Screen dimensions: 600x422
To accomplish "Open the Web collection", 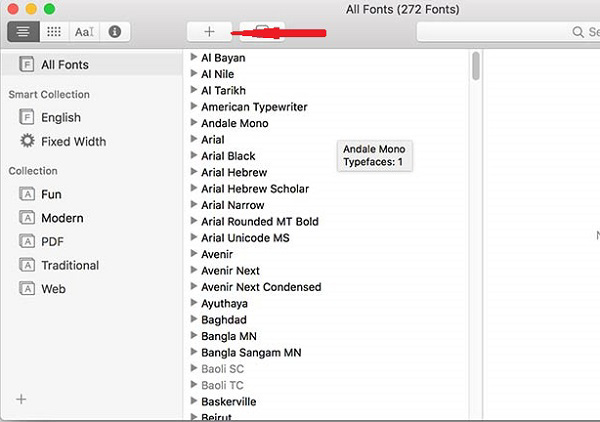I will coord(53,289).
